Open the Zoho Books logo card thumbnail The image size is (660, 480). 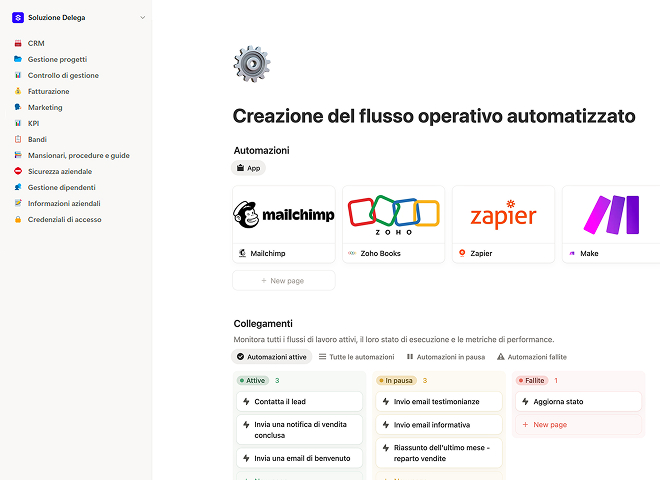(394, 215)
